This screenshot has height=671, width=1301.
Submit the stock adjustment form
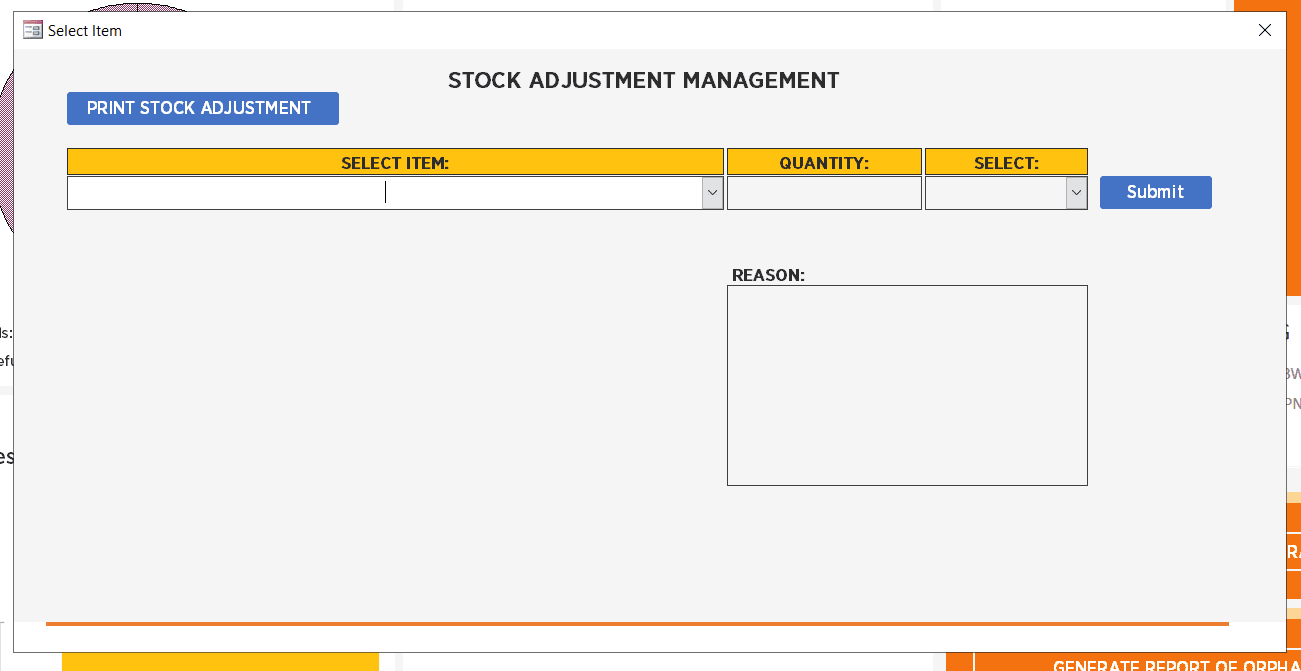[1155, 192]
